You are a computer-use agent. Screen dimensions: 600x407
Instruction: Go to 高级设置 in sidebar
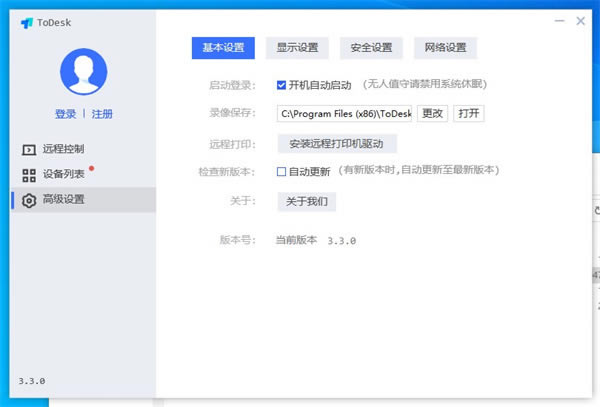pos(83,200)
